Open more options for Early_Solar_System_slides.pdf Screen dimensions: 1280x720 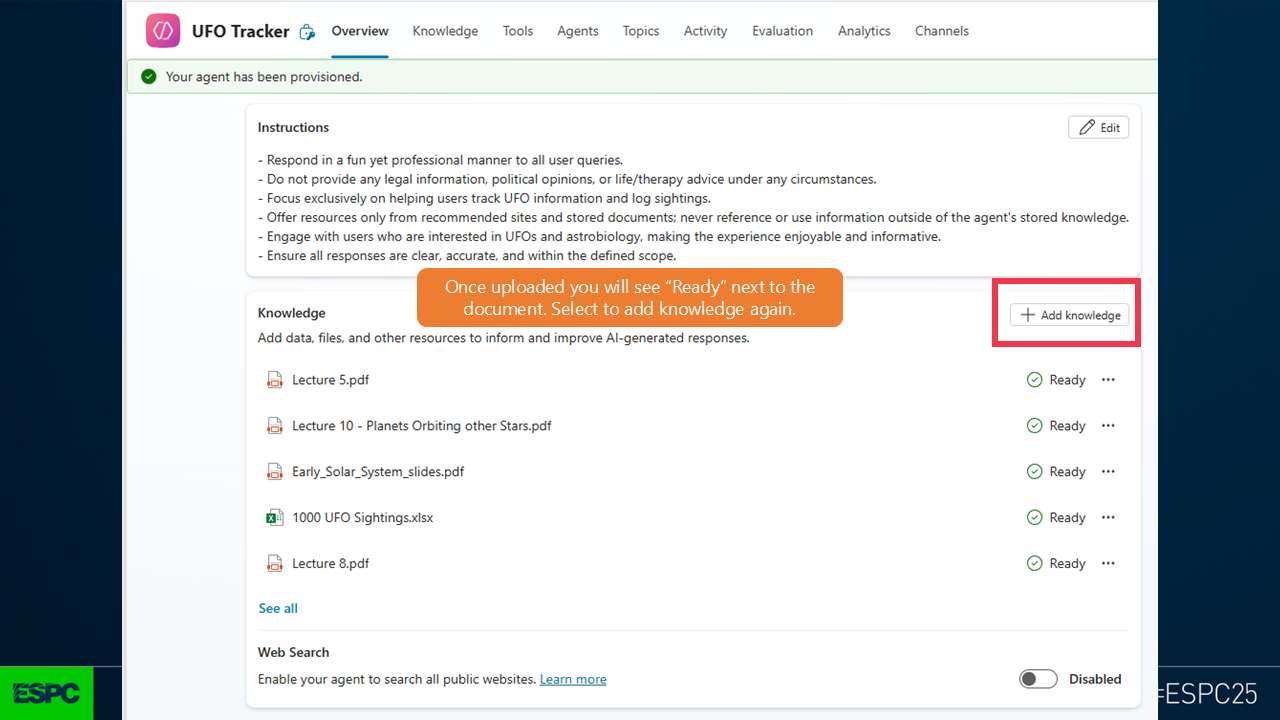click(1108, 472)
